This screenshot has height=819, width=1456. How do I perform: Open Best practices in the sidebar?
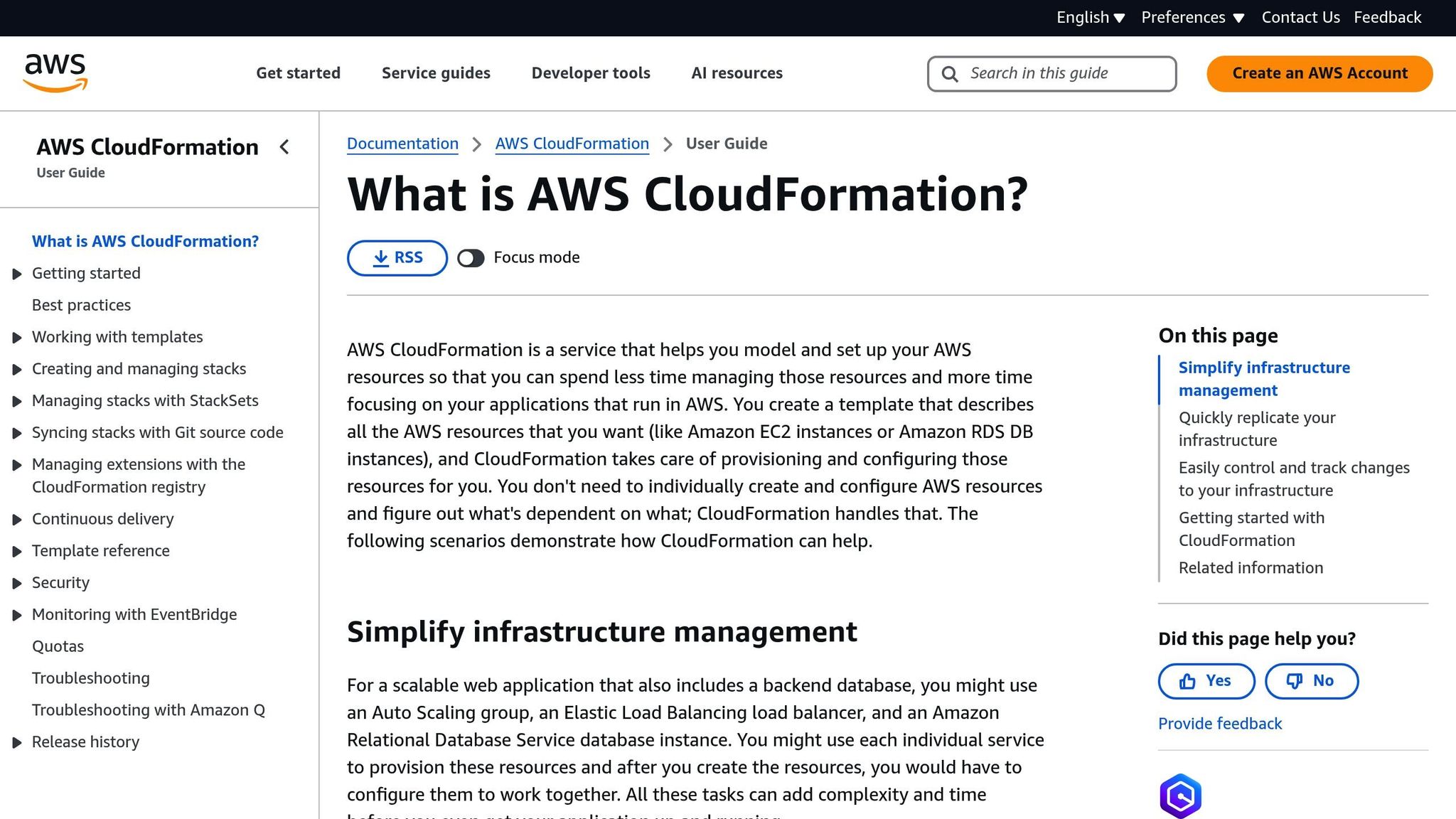81,306
